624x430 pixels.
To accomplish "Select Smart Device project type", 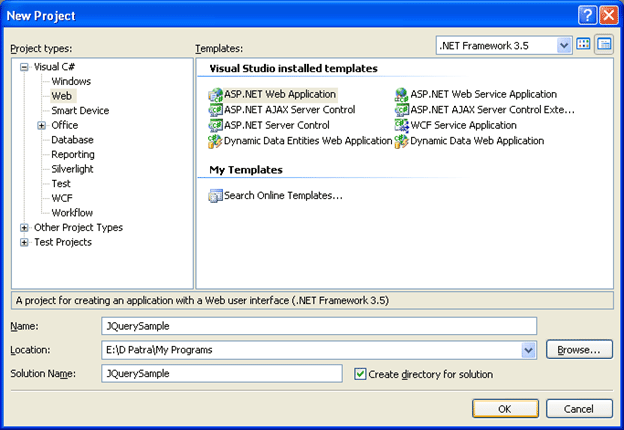I will (80, 111).
